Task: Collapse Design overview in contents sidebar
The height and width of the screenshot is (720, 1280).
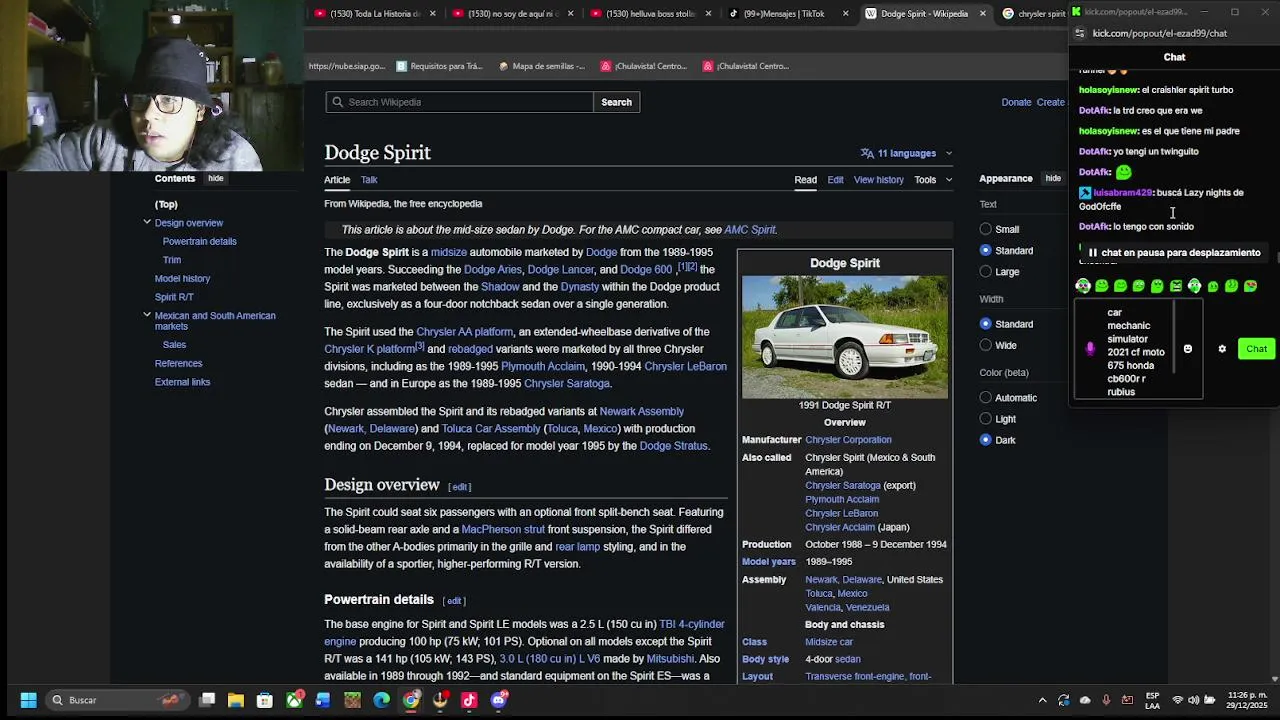Action: (x=147, y=222)
